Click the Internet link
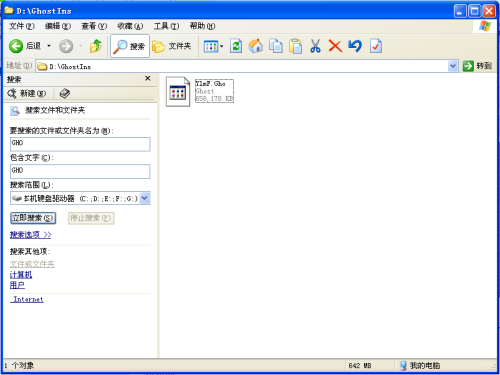 27,299
